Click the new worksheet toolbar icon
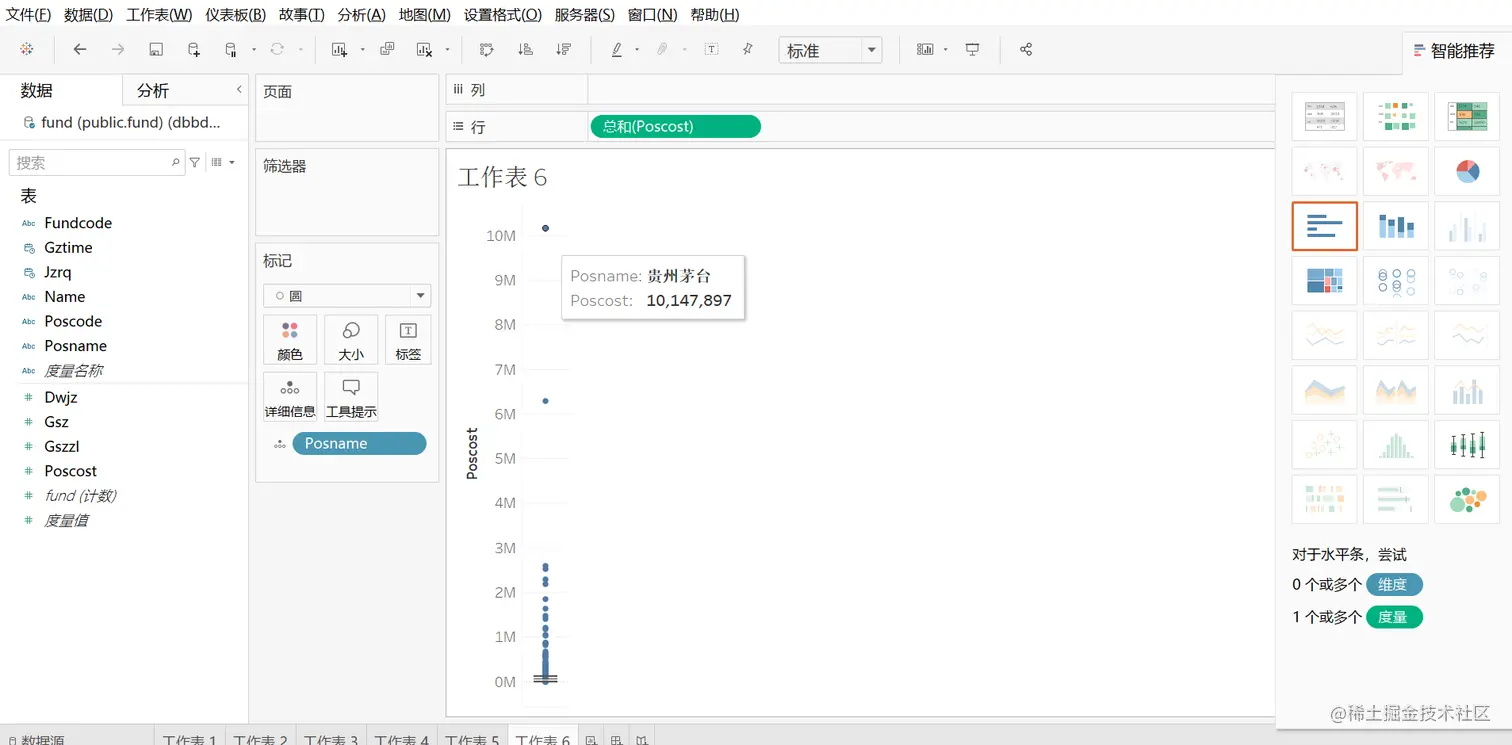 pyautogui.click(x=340, y=49)
